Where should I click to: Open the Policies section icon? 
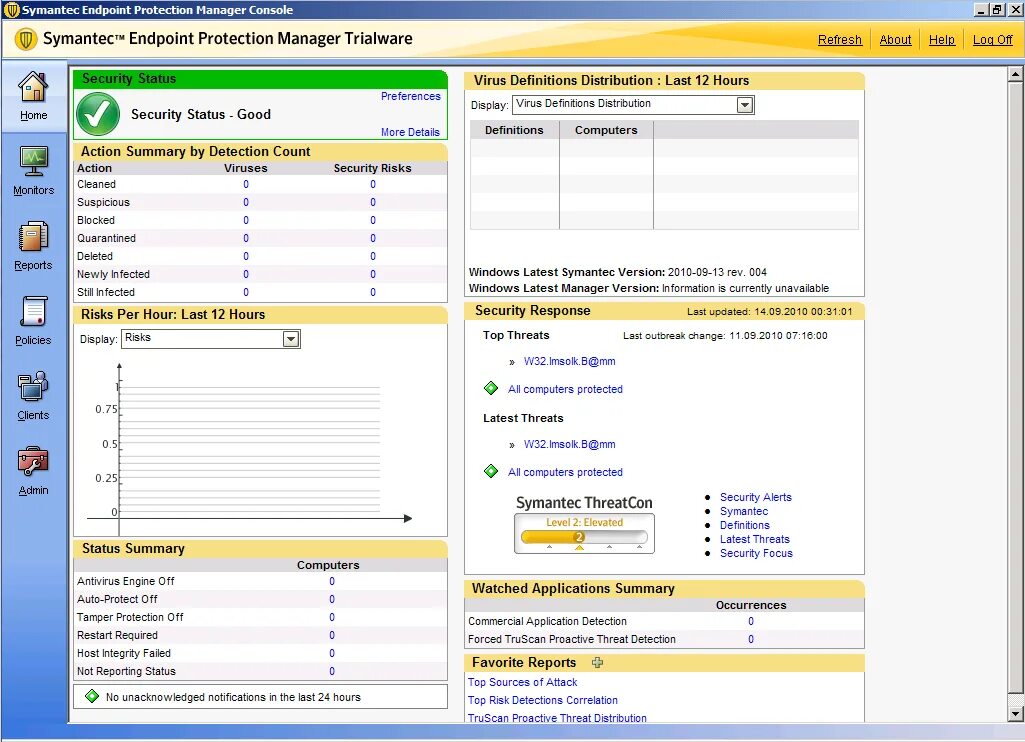pos(33,311)
